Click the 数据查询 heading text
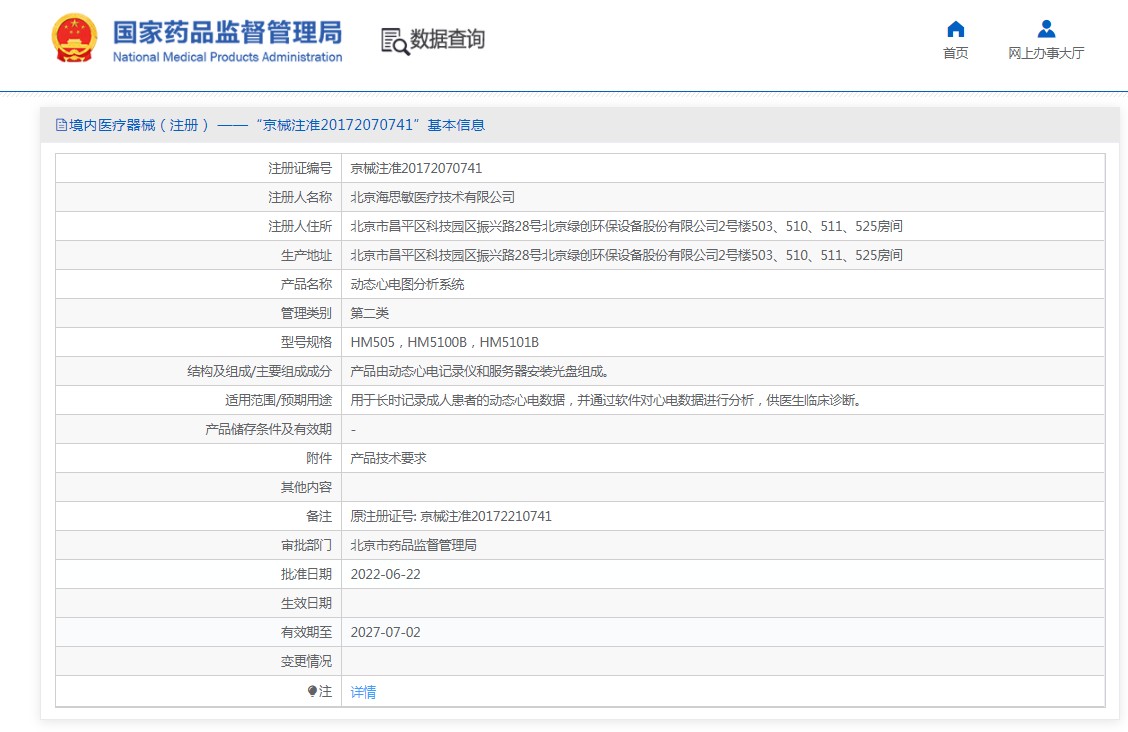Screen dimensions: 1128x732 point(447,40)
